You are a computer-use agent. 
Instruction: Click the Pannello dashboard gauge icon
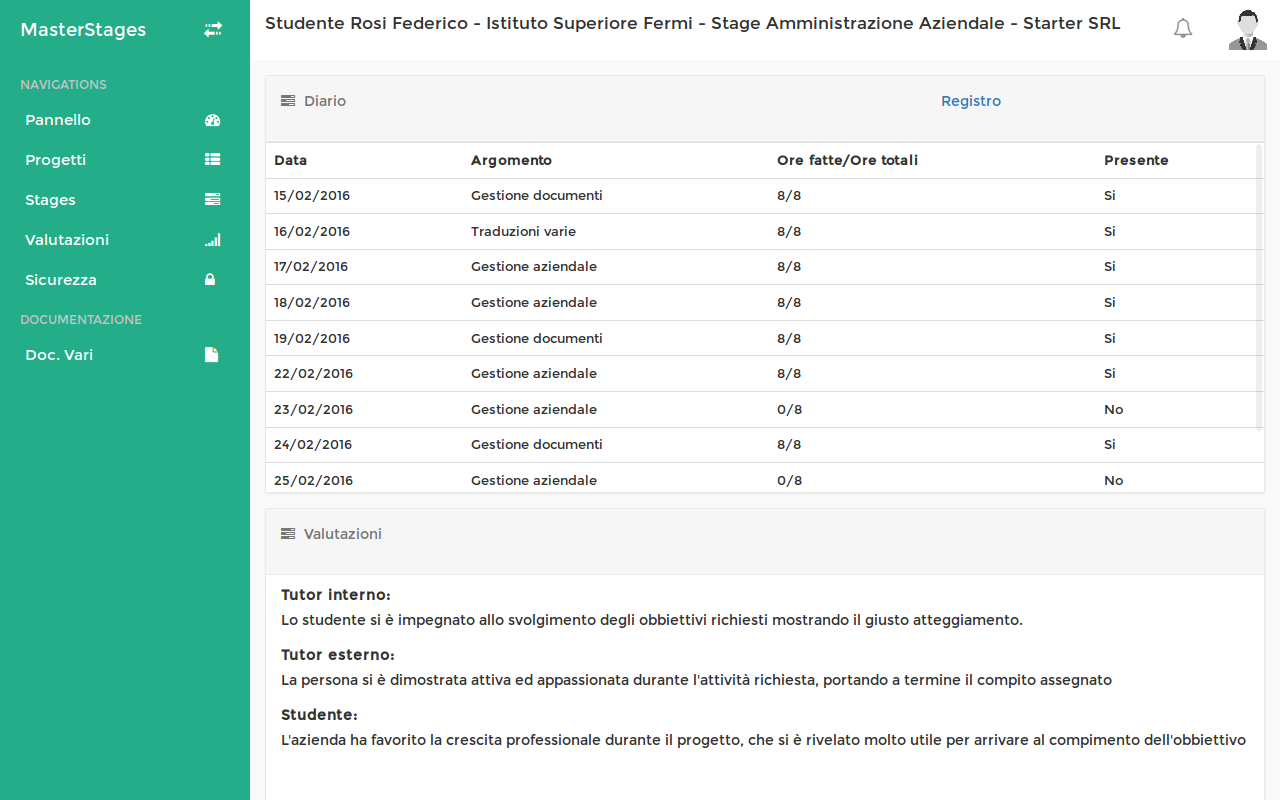tap(212, 120)
